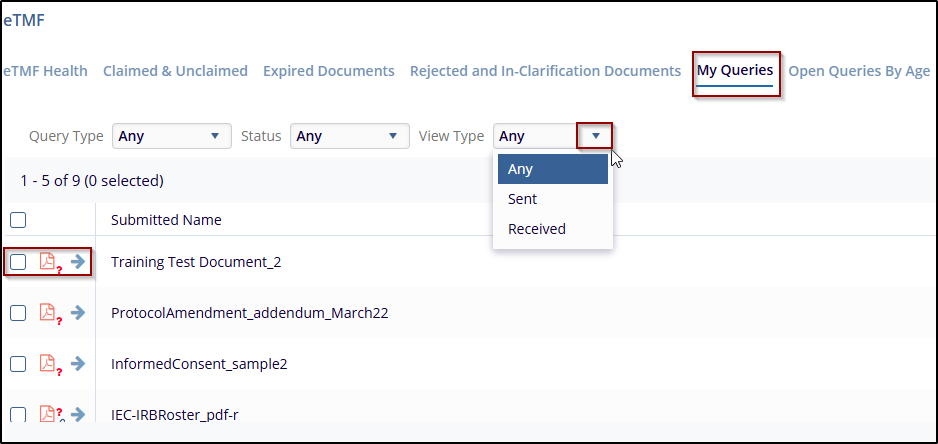Screen dimensions: 938x444
Task: Toggle the select-all checkbox in header
Action: (18, 220)
